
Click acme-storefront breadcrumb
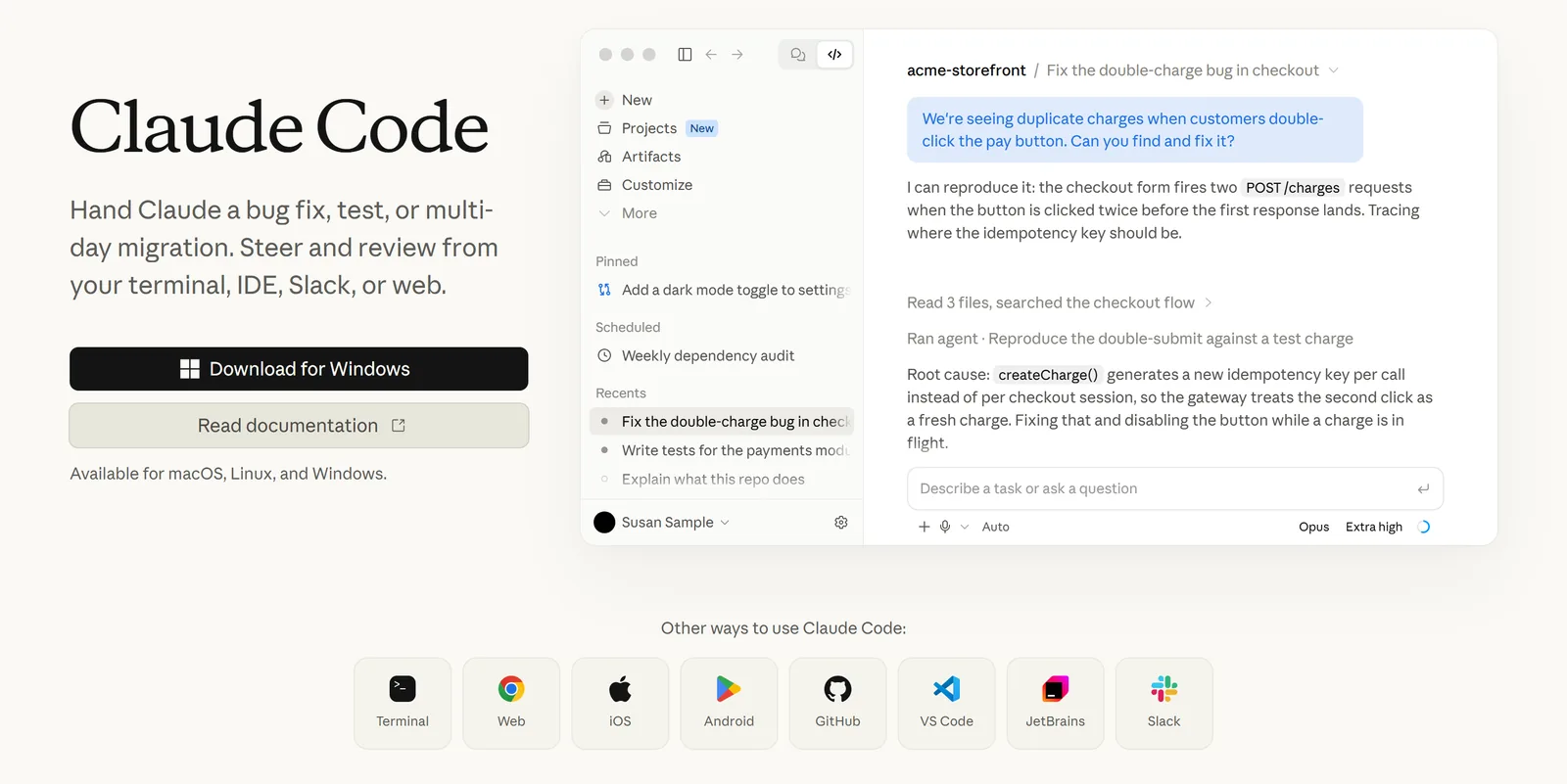click(x=966, y=70)
